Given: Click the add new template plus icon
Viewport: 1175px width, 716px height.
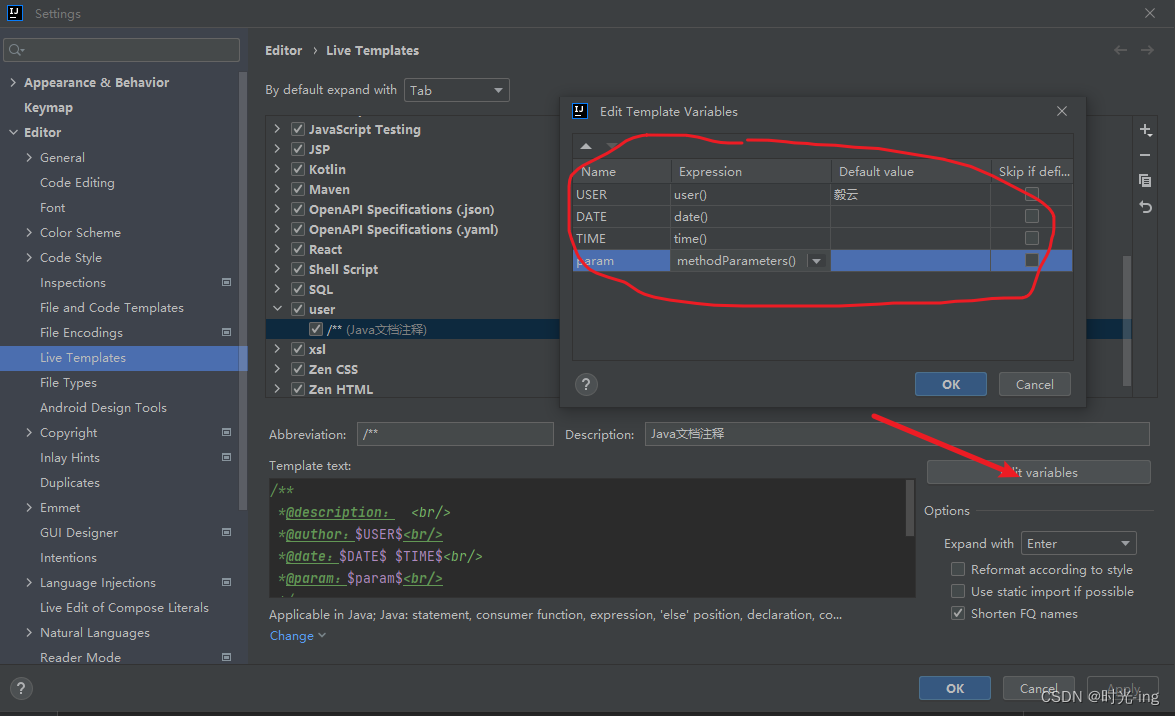Looking at the screenshot, I should point(1146,130).
